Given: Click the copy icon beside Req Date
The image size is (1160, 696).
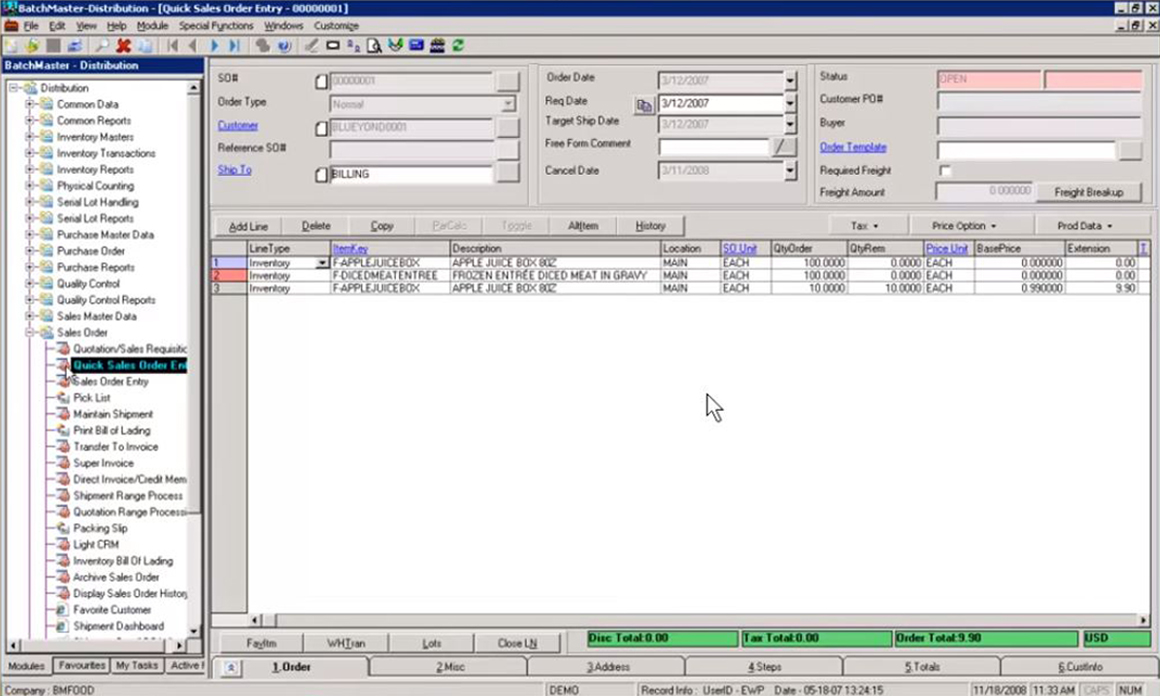Looking at the screenshot, I should point(644,104).
